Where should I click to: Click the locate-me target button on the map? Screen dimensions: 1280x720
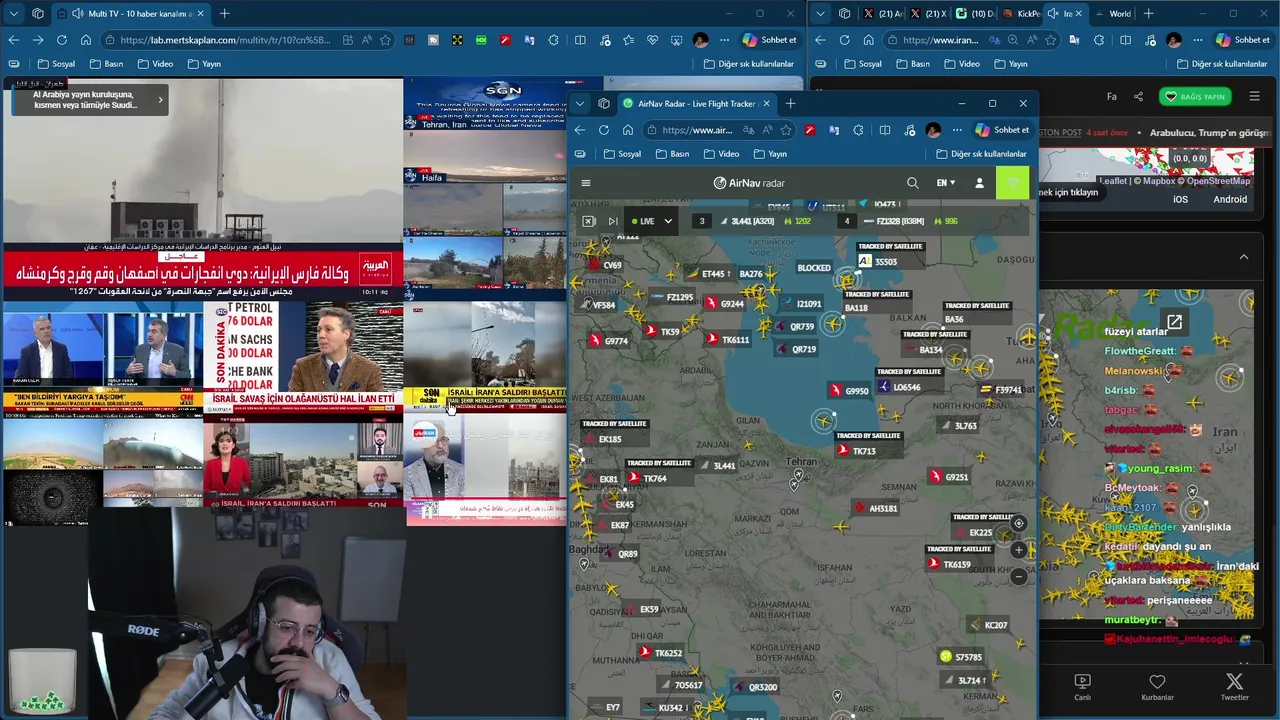tap(1018, 523)
